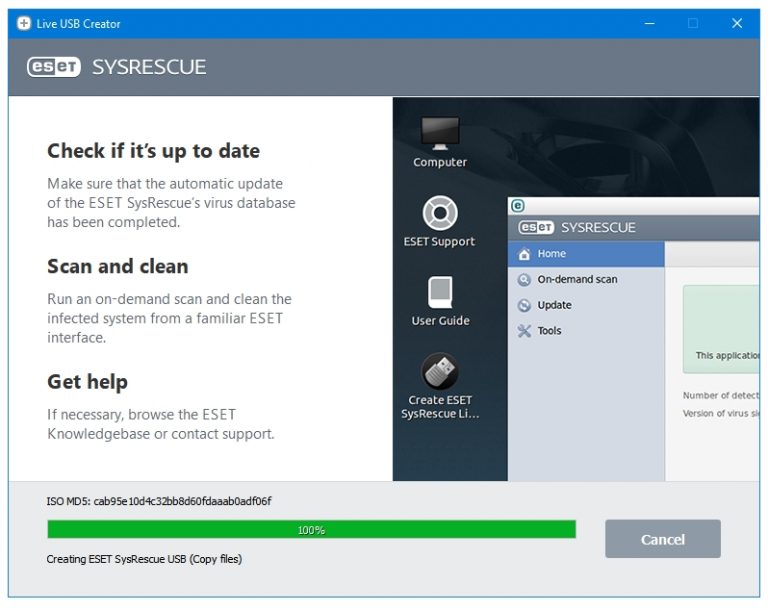Click the 'Get help' heading
This screenshot has width=768, height=610.
point(87,382)
